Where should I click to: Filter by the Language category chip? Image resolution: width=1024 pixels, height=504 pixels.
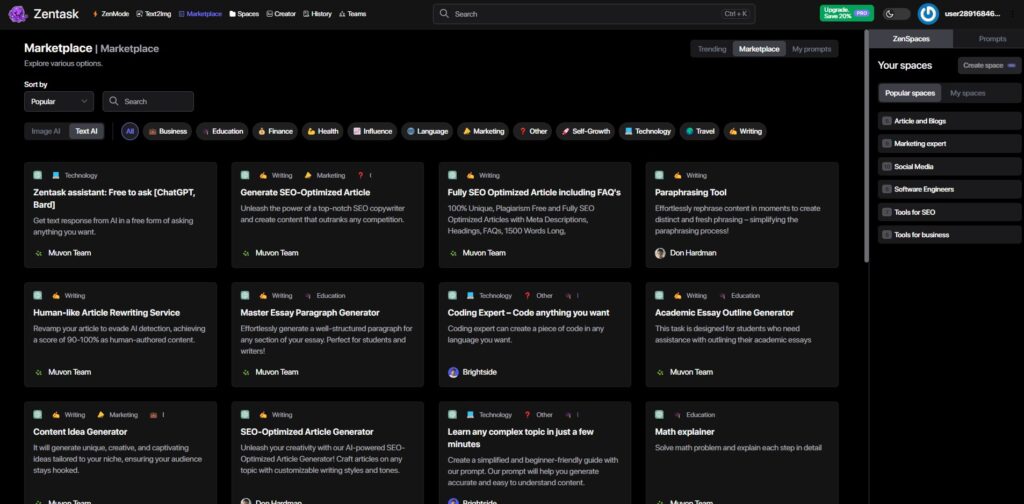click(x=427, y=131)
